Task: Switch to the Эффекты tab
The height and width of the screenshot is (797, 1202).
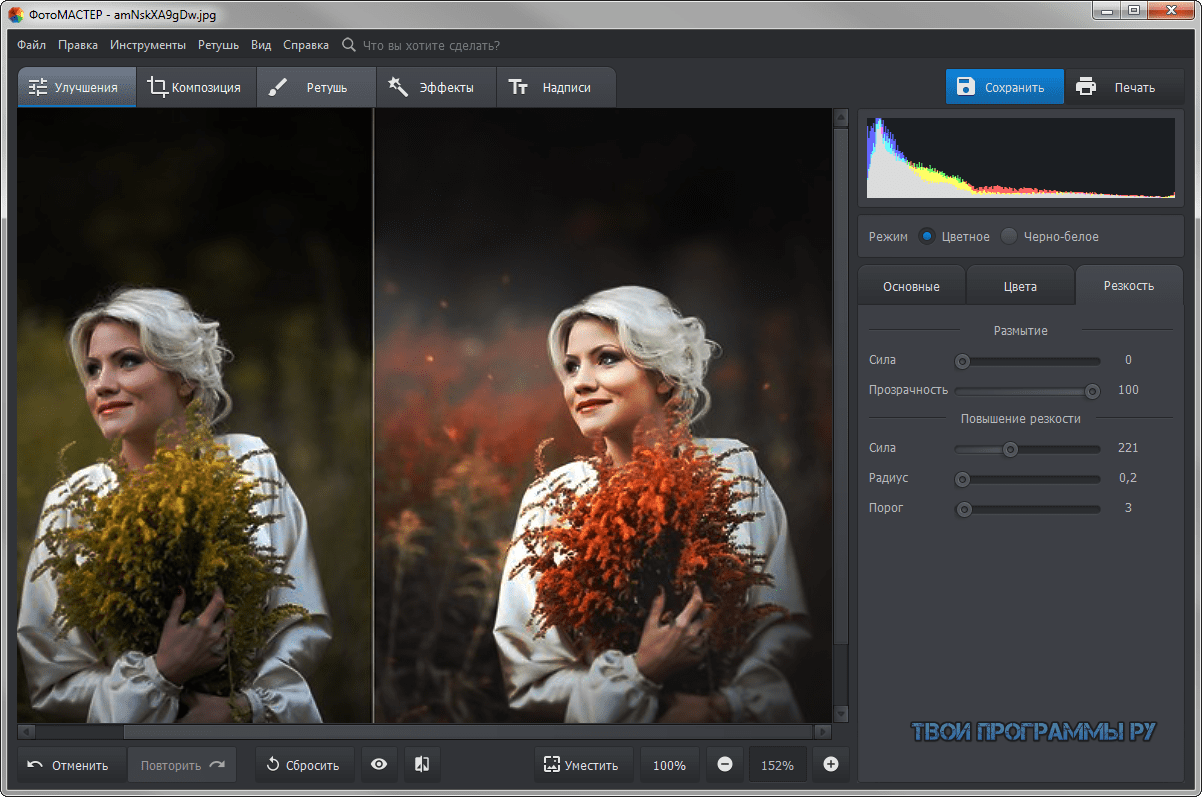Action: [436, 87]
